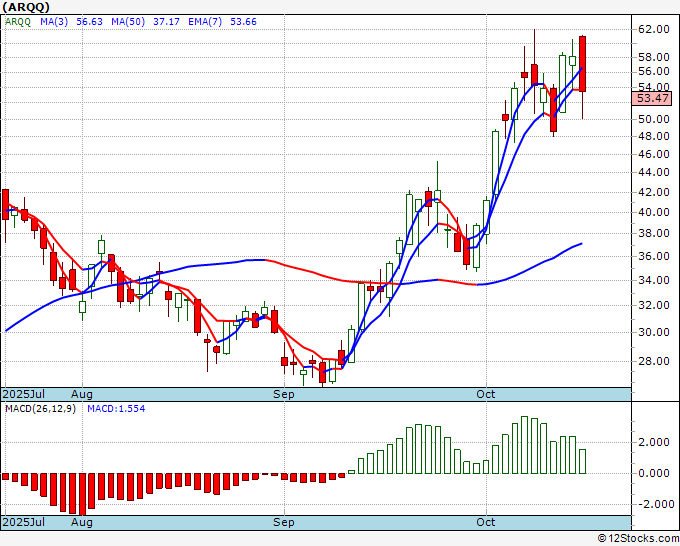This screenshot has width=680, height=546.
Task: Click the MA(50) legend label
Action: coord(128,22)
